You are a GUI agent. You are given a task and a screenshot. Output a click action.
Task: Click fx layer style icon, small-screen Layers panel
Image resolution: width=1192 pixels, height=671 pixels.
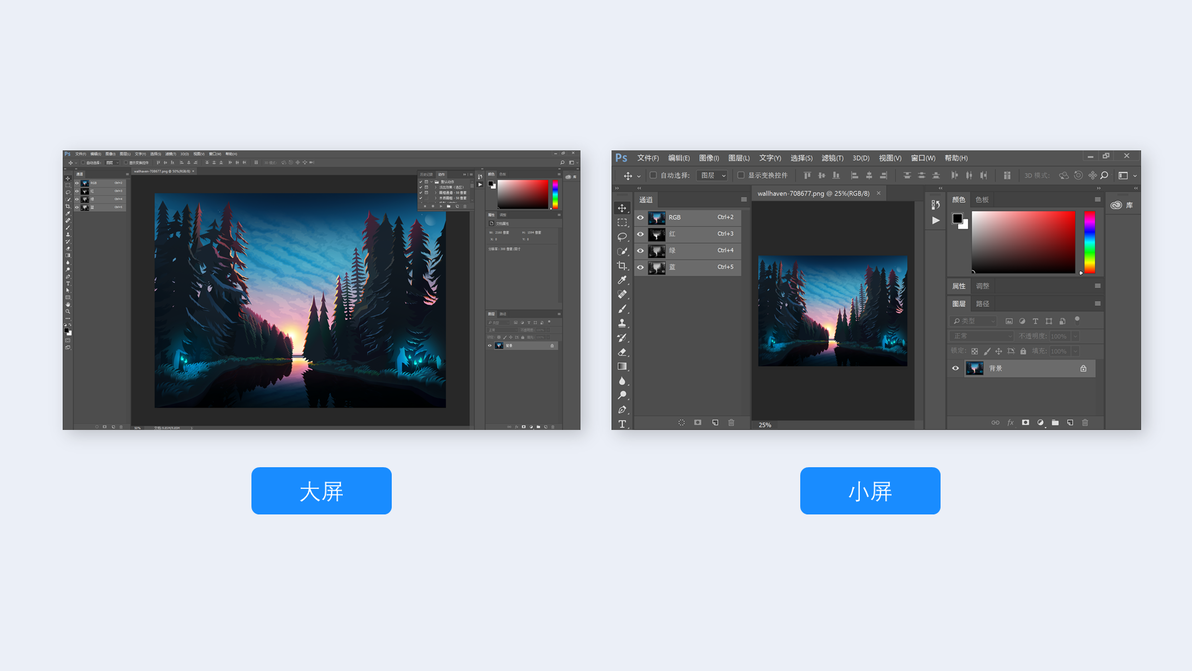pyautogui.click(x=1010, y=423)
